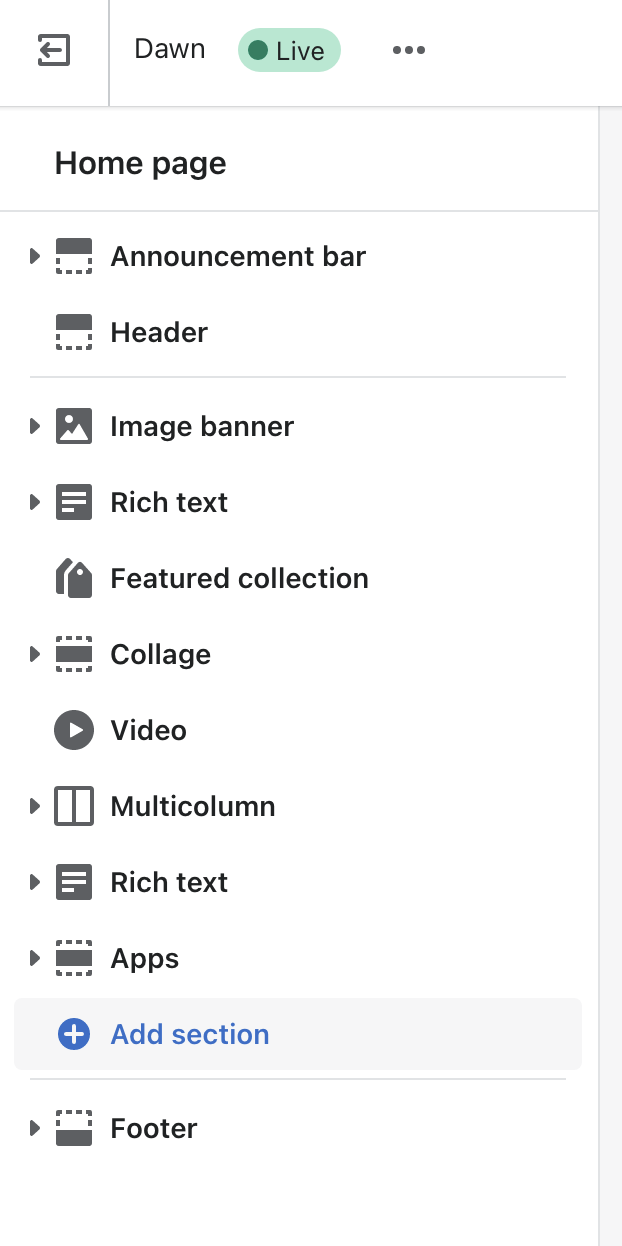Click the Multicolumn layout icon
622x1246 pixels.
point(74,806)
